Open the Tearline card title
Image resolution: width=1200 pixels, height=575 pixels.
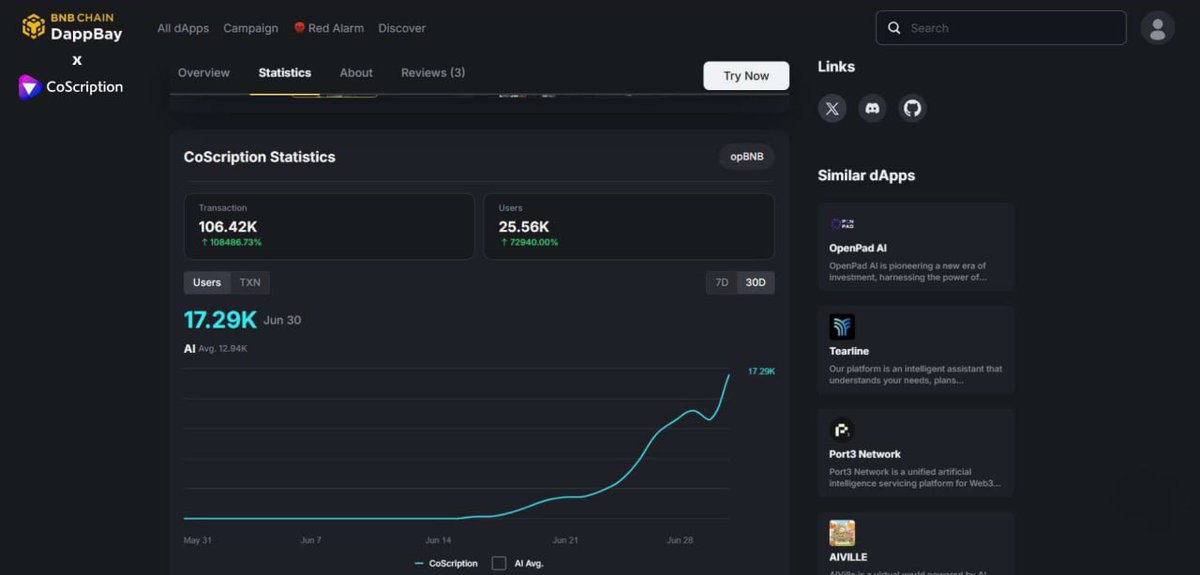849,351
